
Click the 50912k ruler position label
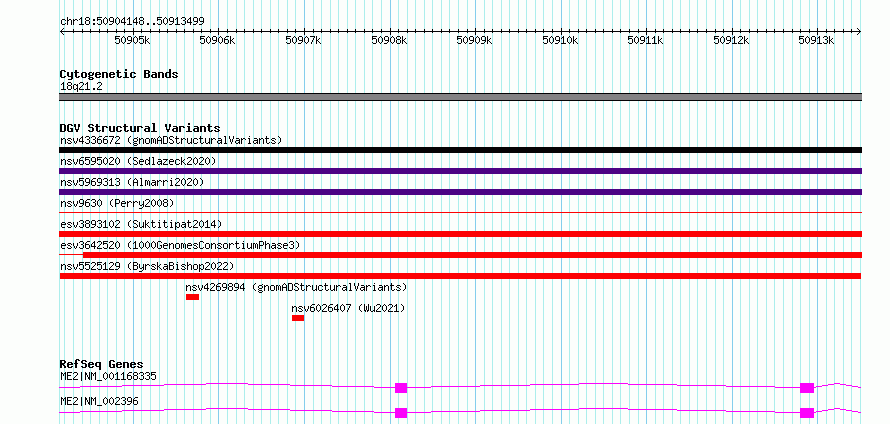coord(732,40)
